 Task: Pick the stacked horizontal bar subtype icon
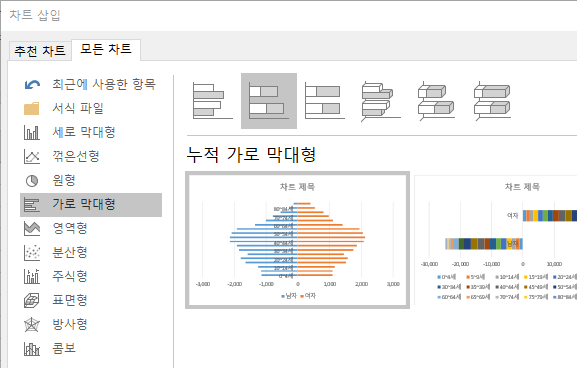269,101
